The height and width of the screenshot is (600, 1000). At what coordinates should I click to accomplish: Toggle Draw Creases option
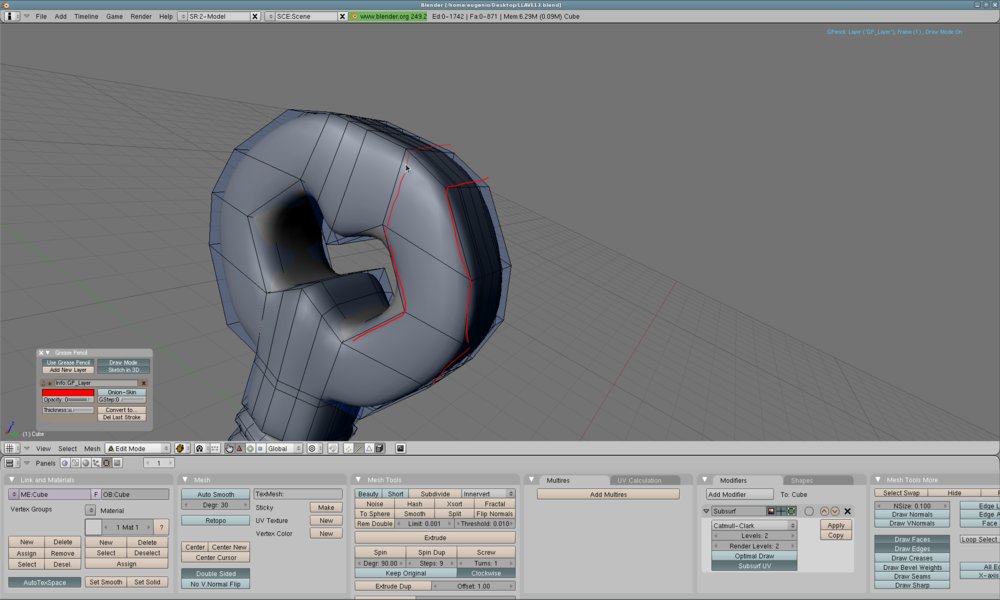coord(912,558)
